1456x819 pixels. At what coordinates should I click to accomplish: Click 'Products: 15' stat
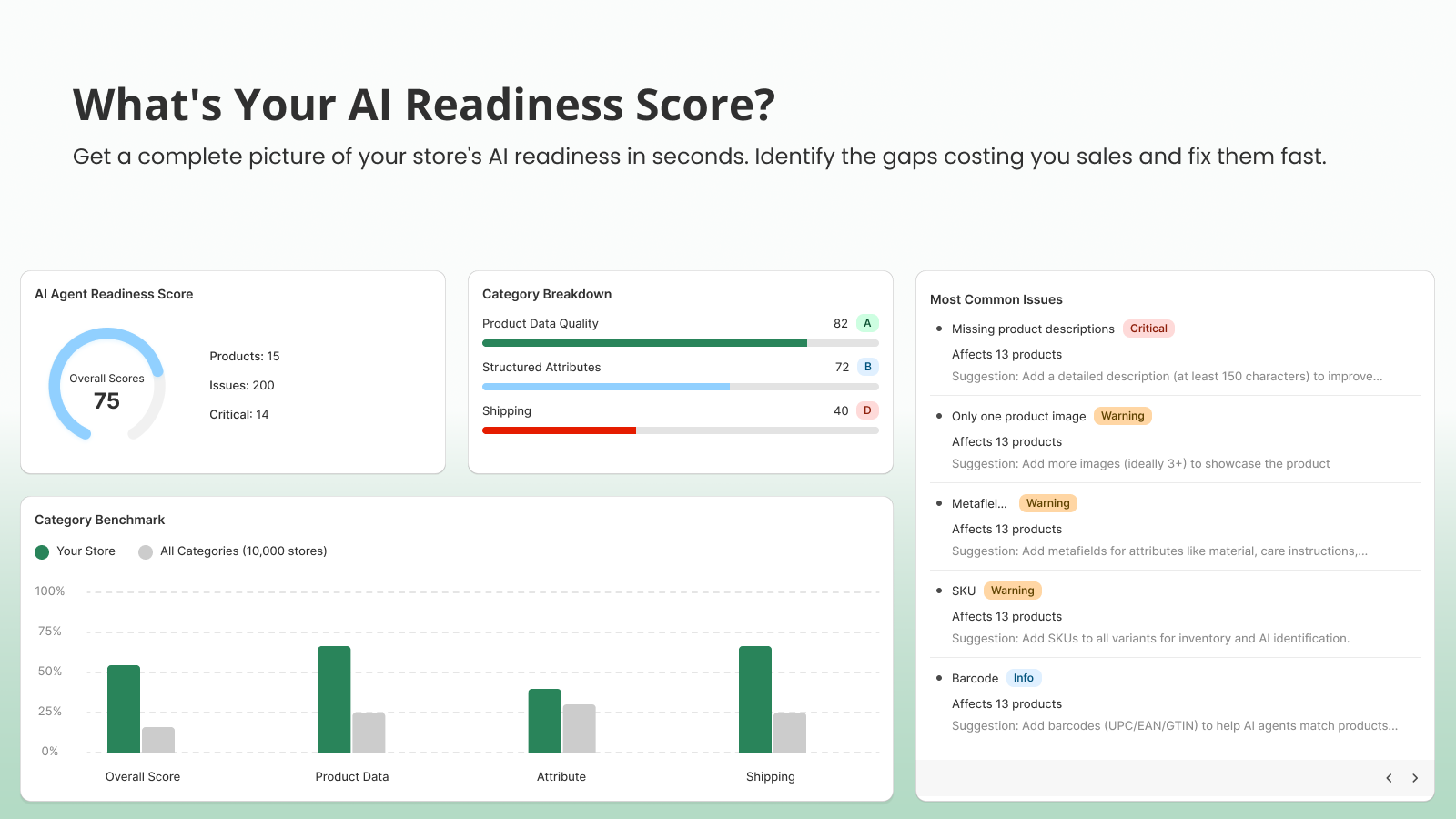coord(245,357)
